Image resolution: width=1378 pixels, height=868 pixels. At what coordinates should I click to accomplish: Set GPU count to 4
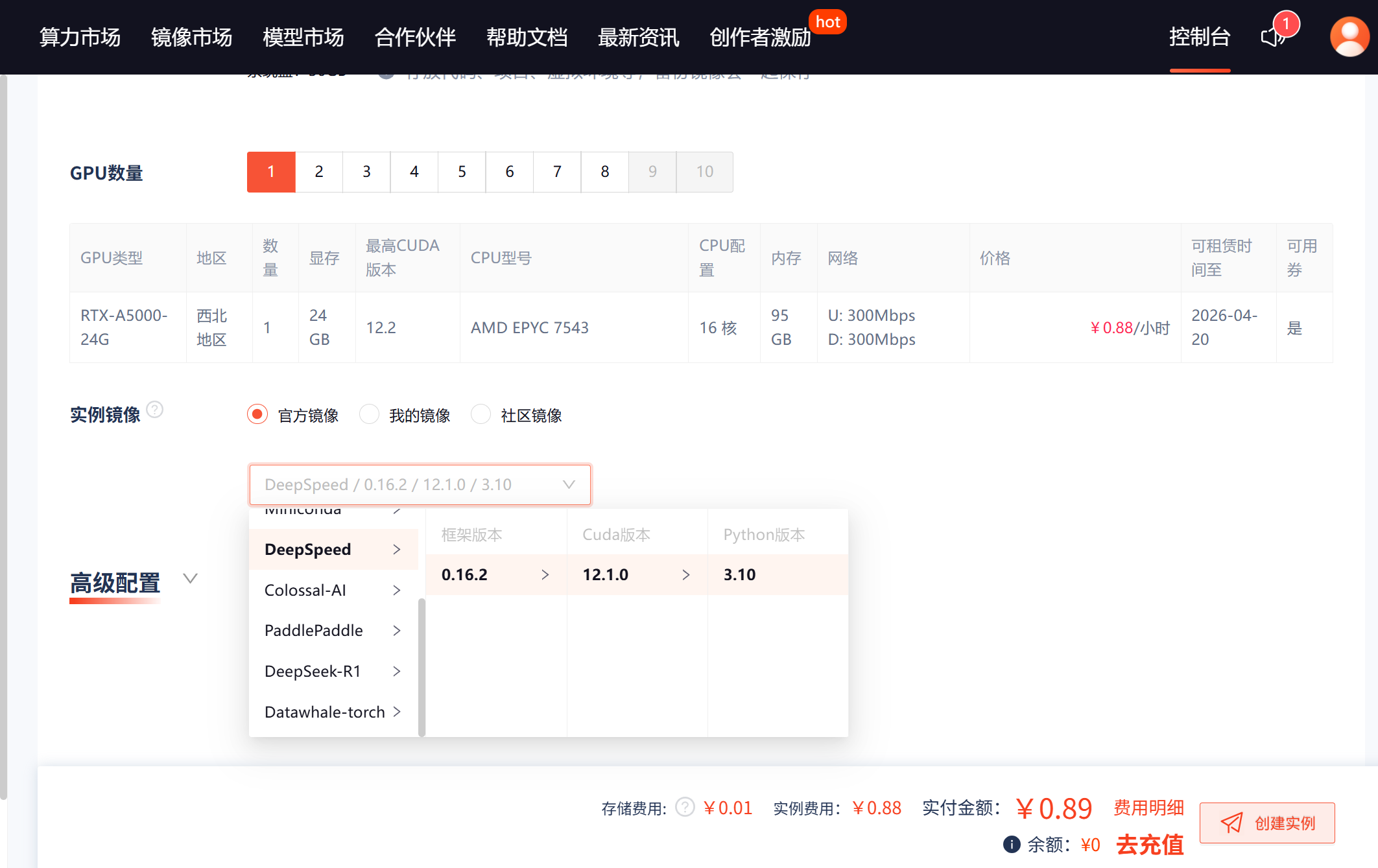pos(414,172)
